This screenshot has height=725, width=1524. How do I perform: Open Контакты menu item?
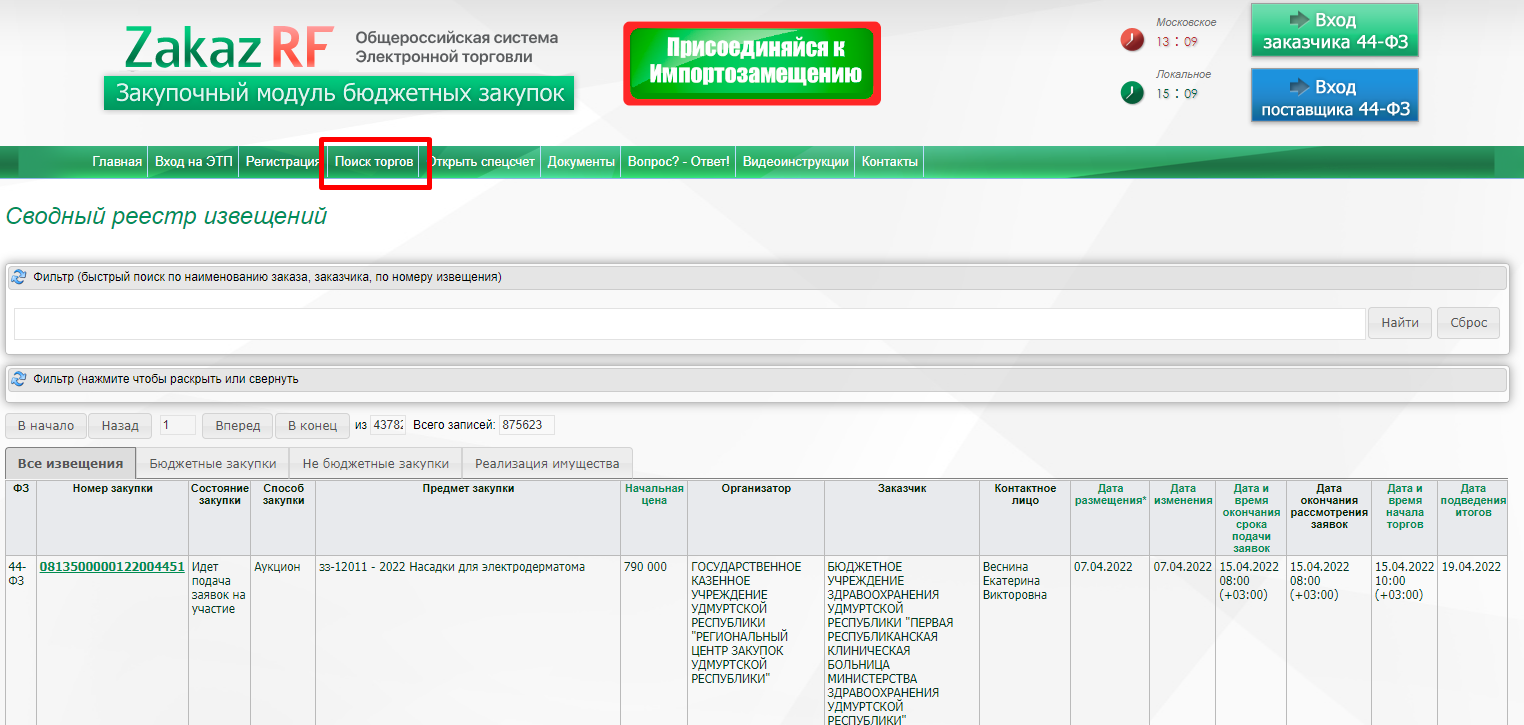(x=889, y=162)
